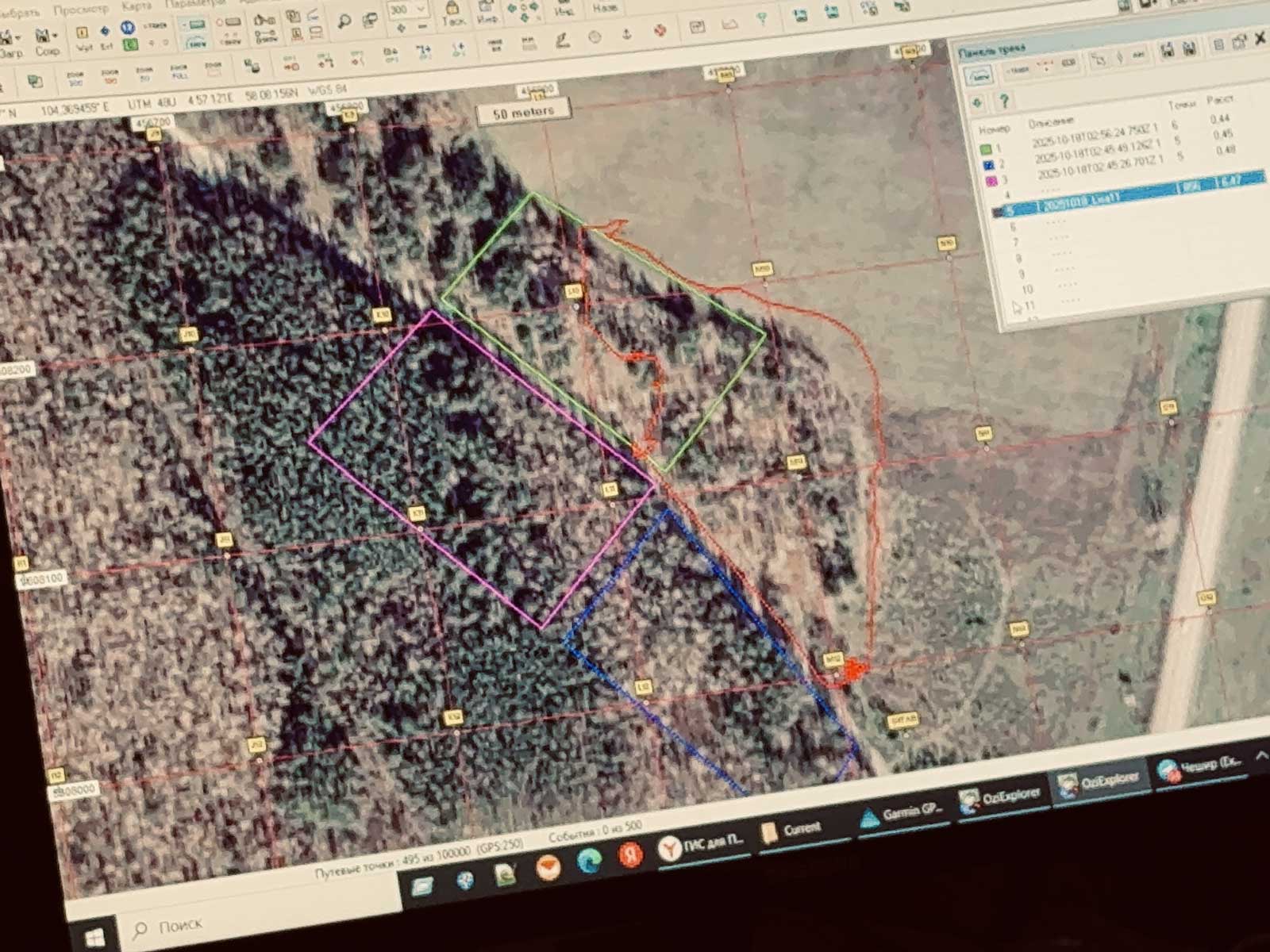Click the green color swatch for track 1

click(x=986, y=148)
